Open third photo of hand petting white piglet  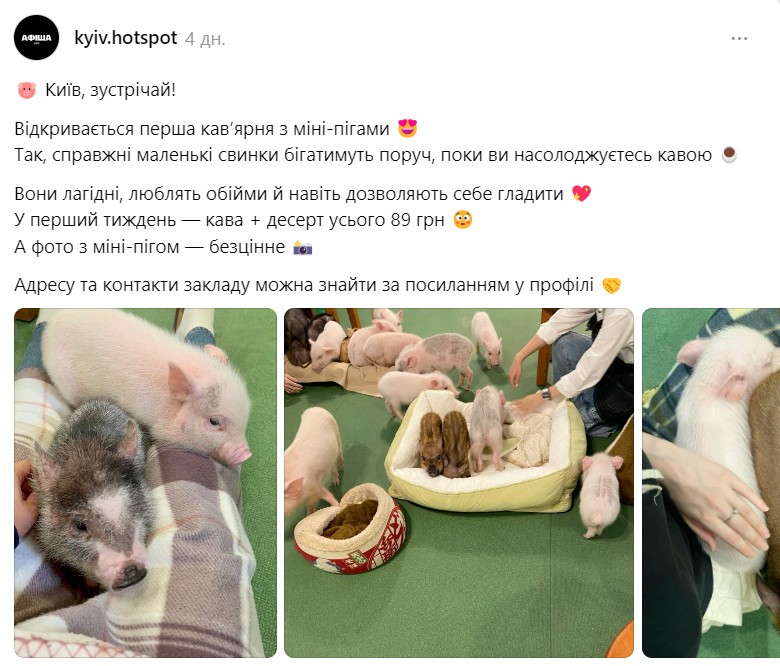point(711,483)
